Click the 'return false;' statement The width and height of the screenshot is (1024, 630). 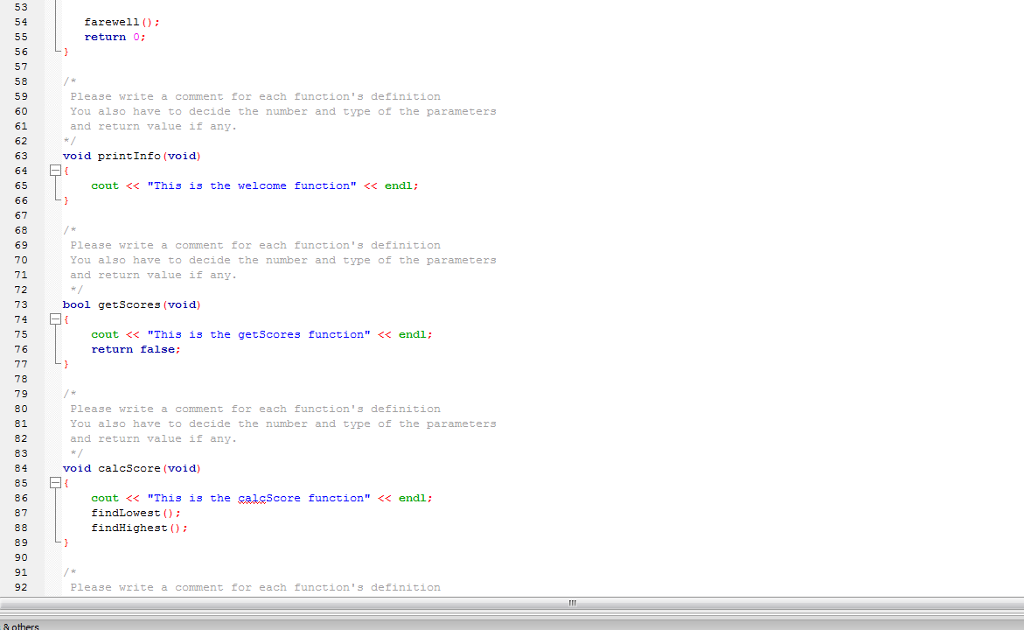[136, 350]
